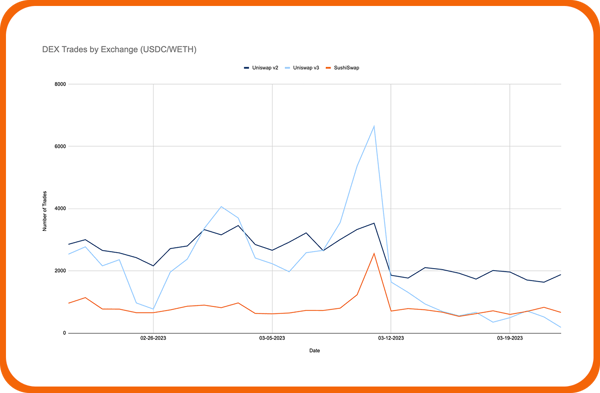Click the 4000 y-axis label
The image size is (600, 393).
(x=60, y=209)
